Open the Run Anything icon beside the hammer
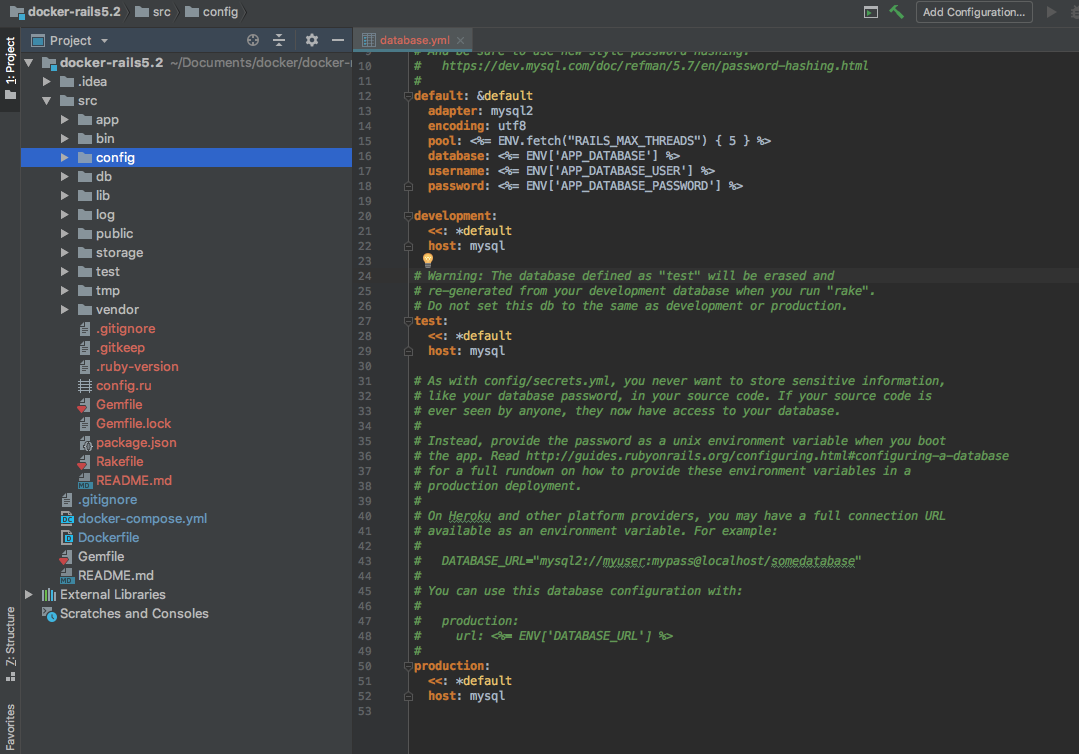Screen dimensions: 1079x754 coord(870,12)
